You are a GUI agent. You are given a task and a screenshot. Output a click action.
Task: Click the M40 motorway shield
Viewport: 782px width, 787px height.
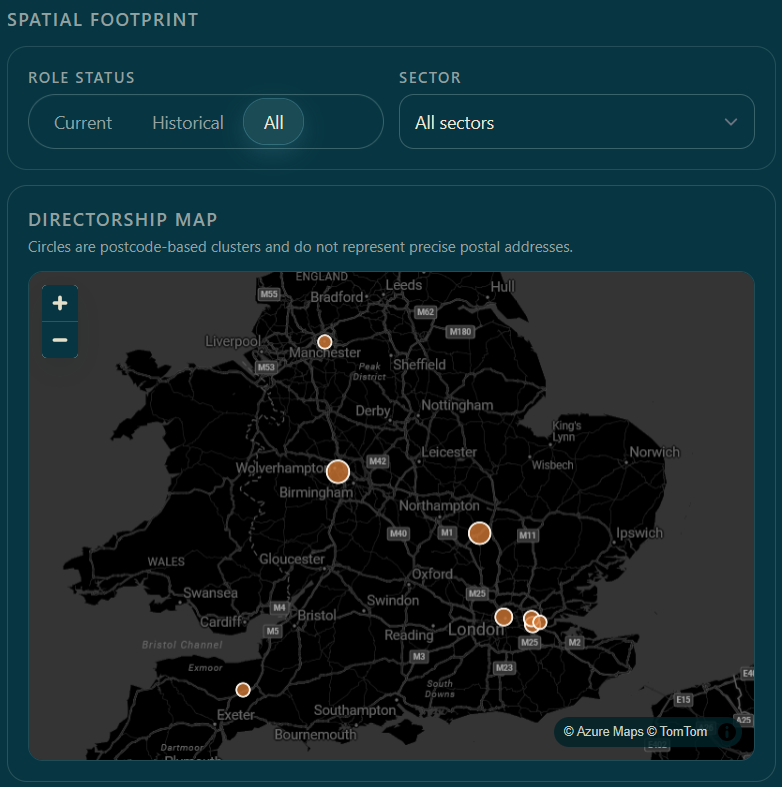(x=399, y=534)
